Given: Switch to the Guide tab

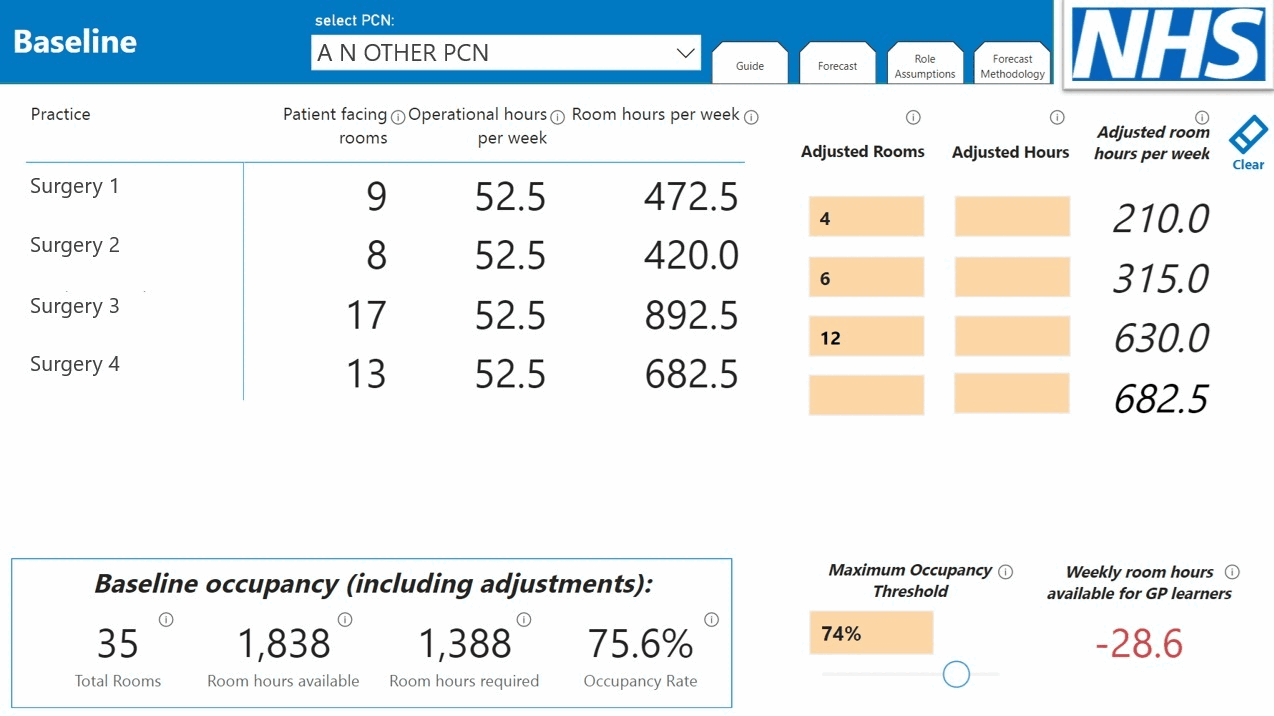Looking at the screenshot, I should point(749,64).
